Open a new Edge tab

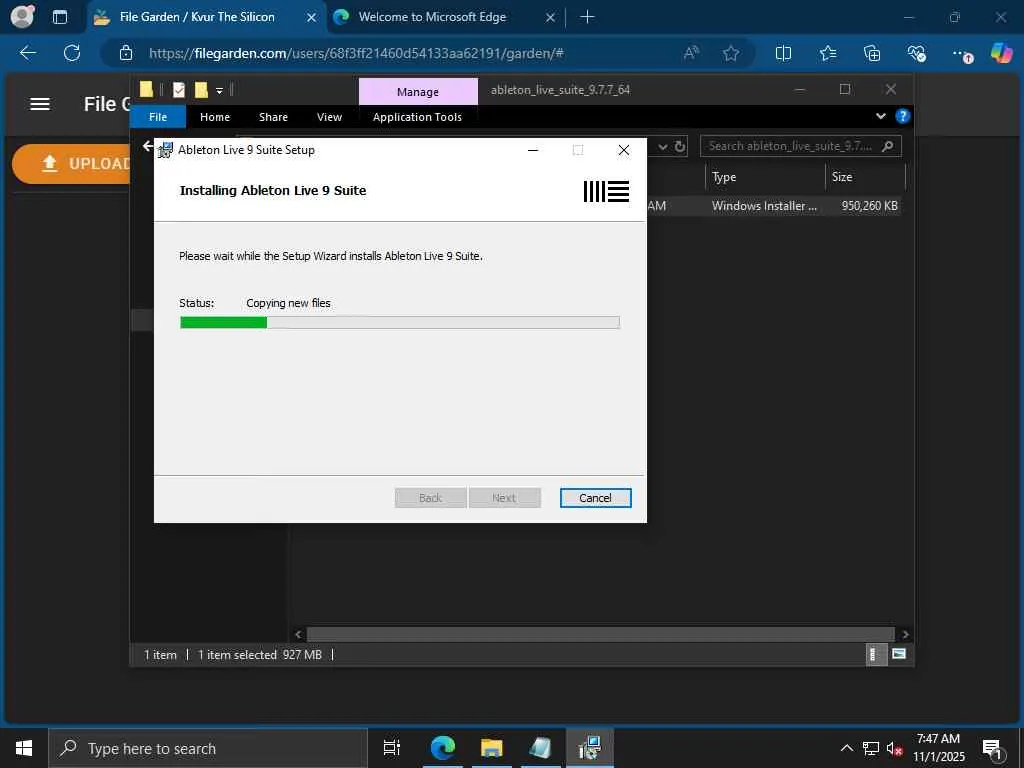[x=587, y=17]
